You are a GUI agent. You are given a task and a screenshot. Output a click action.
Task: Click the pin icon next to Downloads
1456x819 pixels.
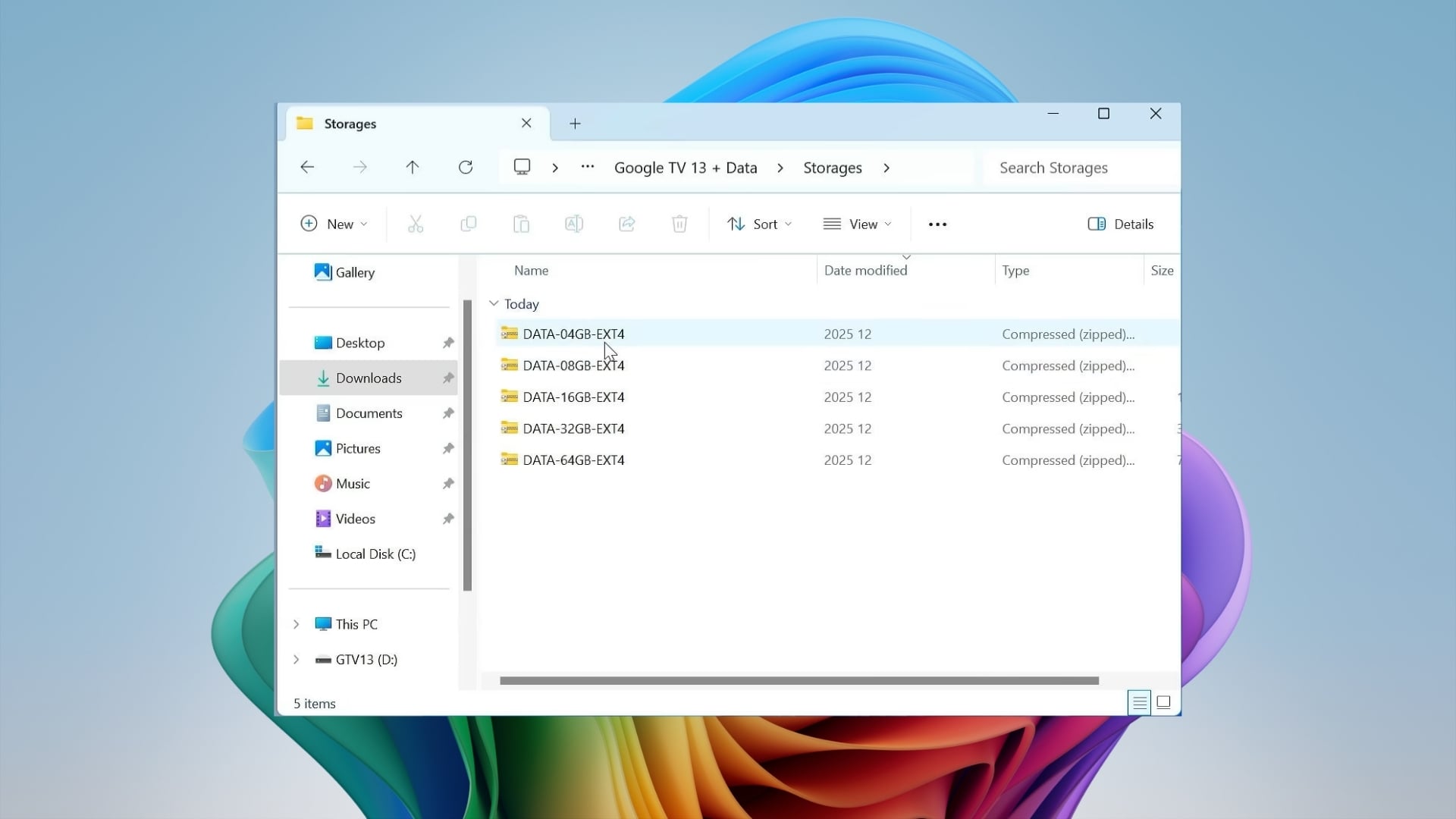click(x=448, y=378)
